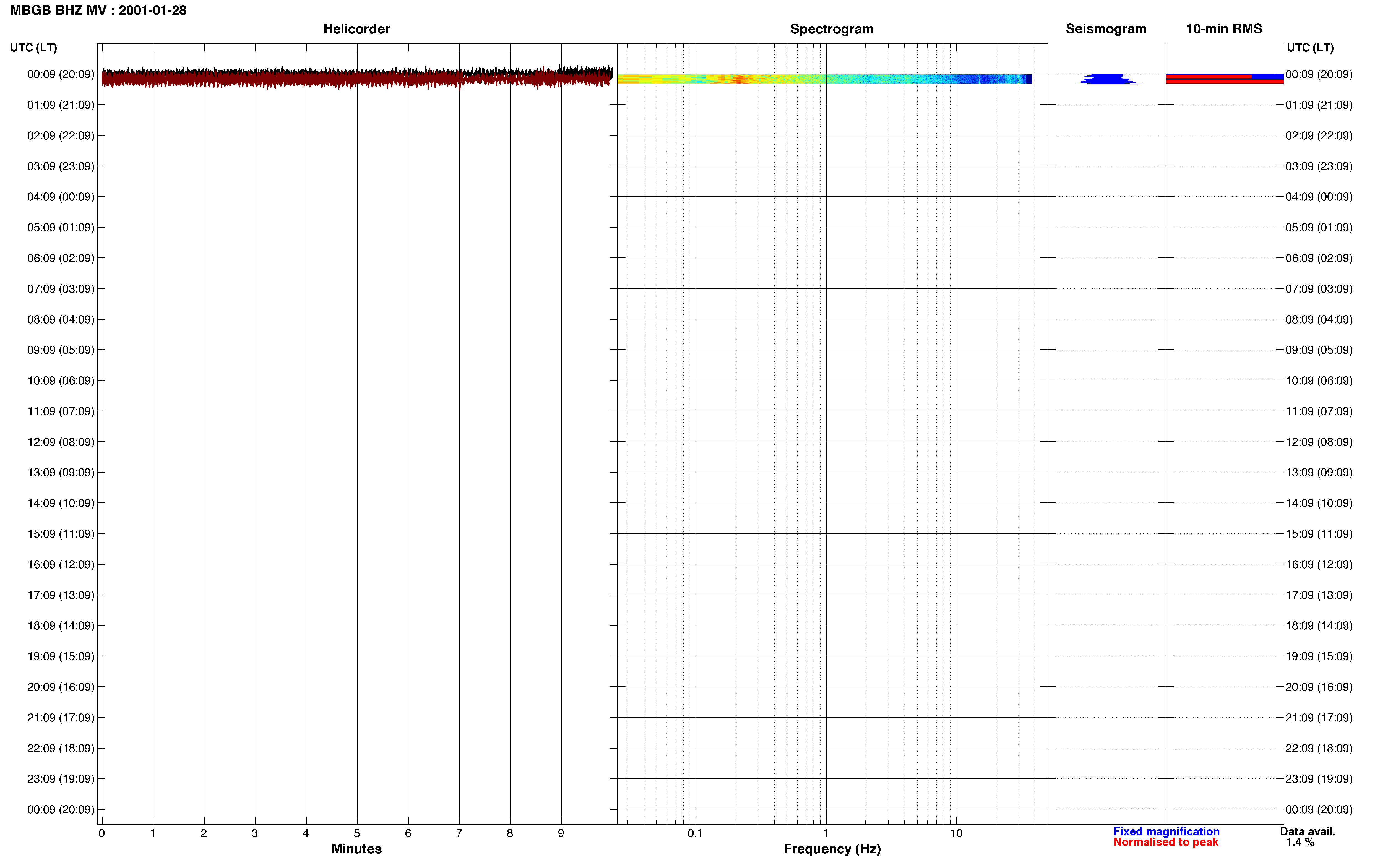Click the '8' tick on the Minutes axis
The image size is (1388, 868).
tap(510, 833)
